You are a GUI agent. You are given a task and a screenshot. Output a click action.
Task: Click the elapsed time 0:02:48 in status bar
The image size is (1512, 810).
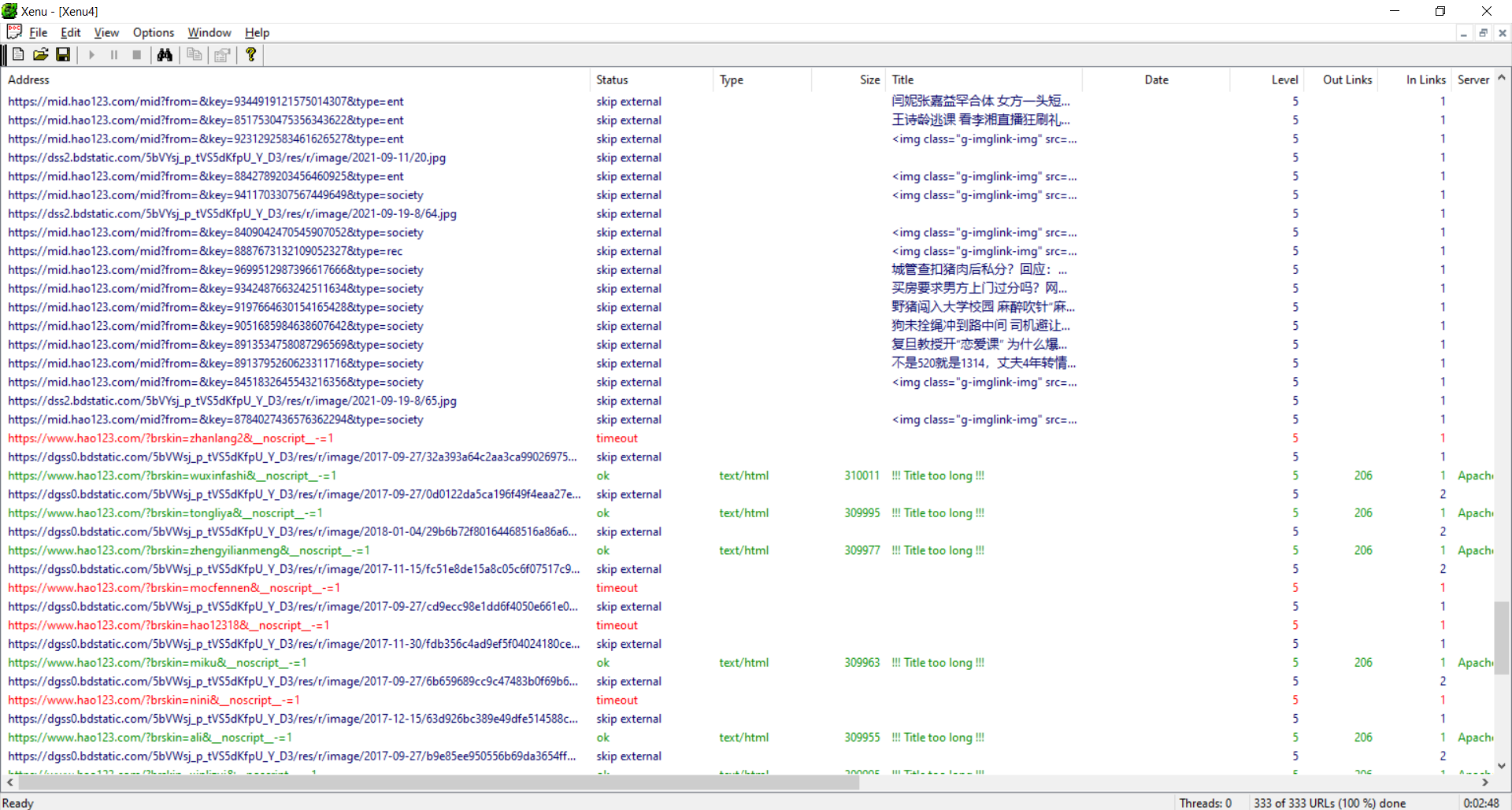(1481, 803)
